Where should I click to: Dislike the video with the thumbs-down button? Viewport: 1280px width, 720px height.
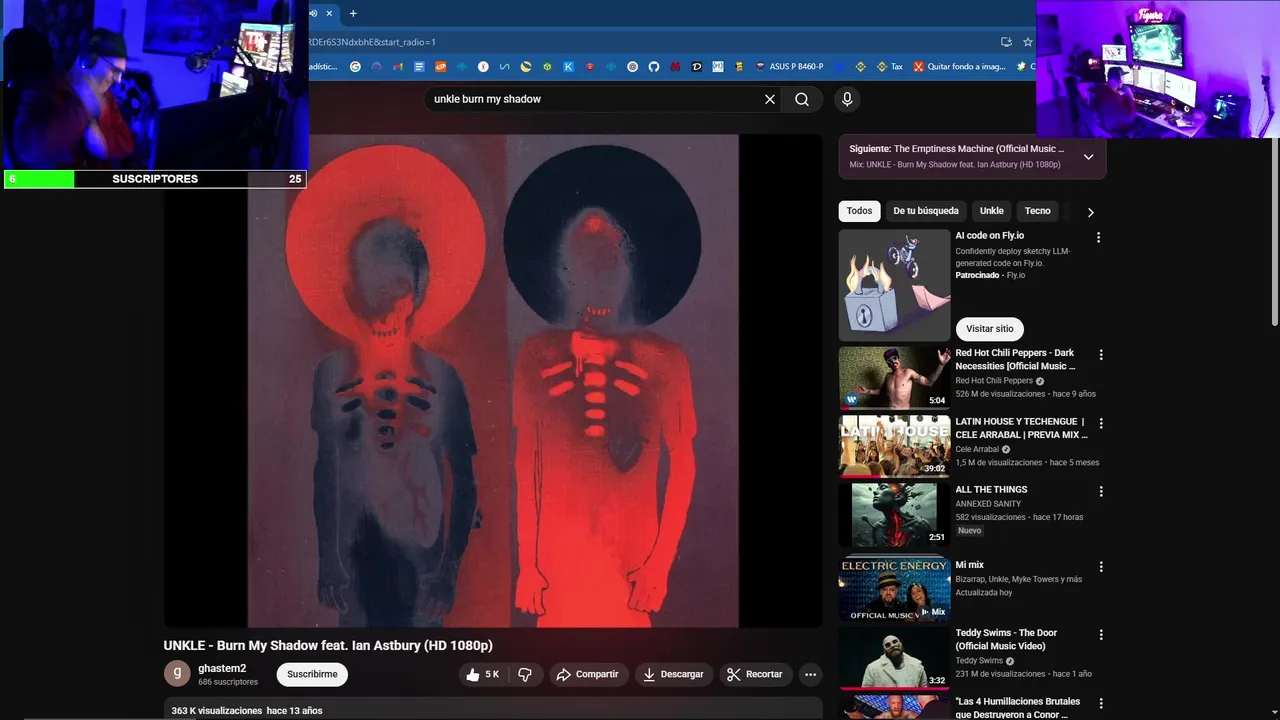(x=525, y=675)
